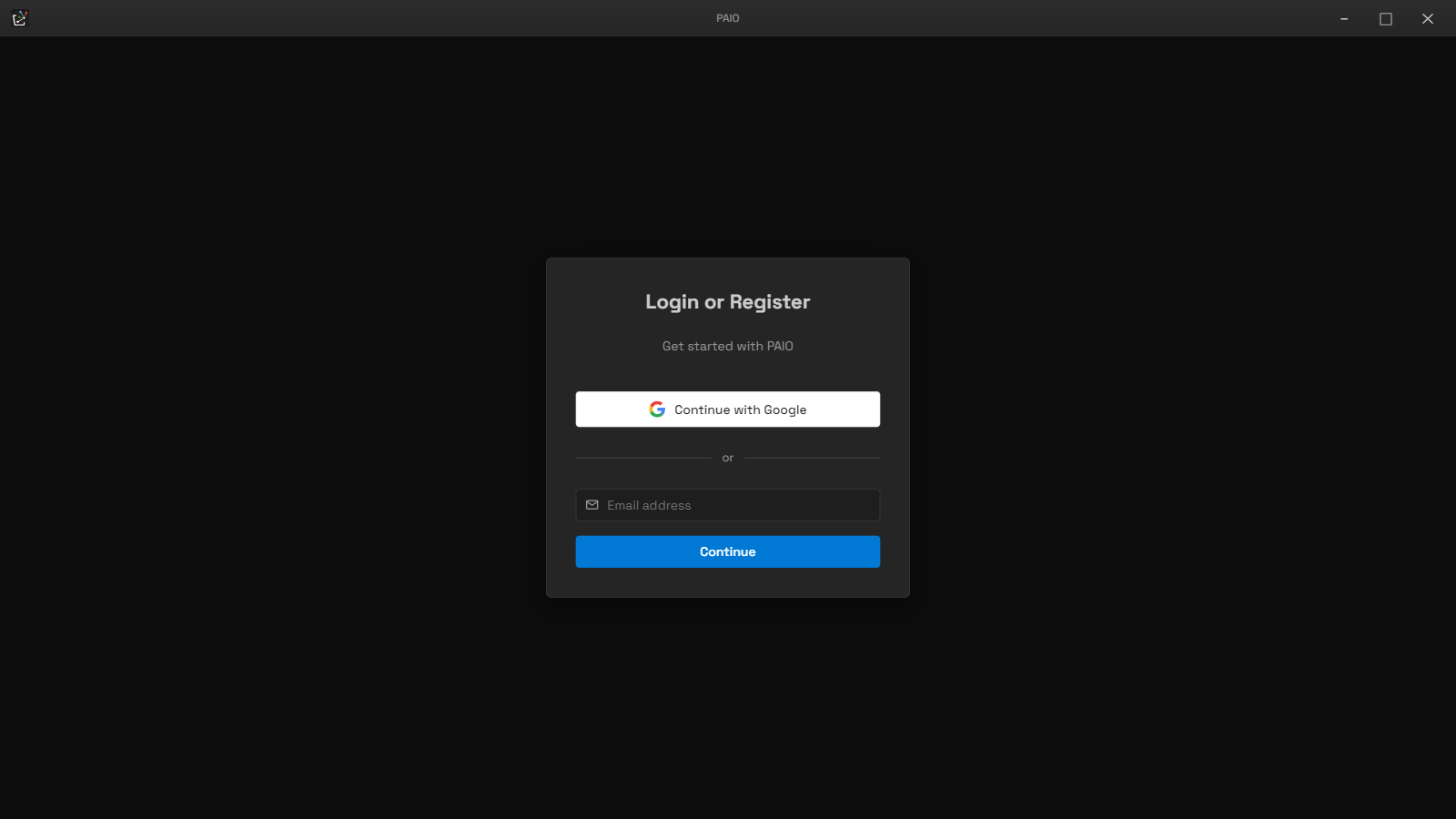Click the Get started with PAIO text
Image resolution: width=1456 pixels, height=819 pixels.
click(728, 346)
